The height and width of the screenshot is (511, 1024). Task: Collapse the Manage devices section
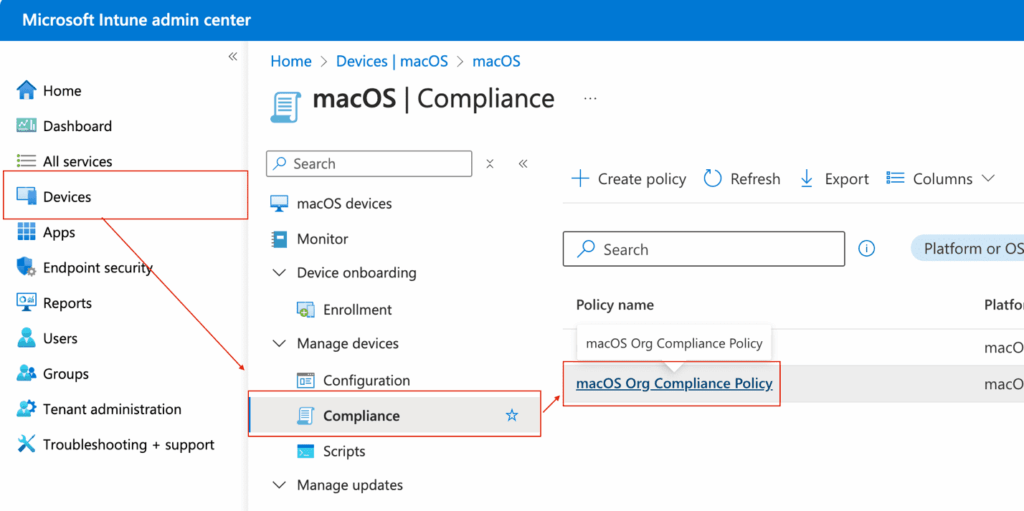tap(279, 344)
